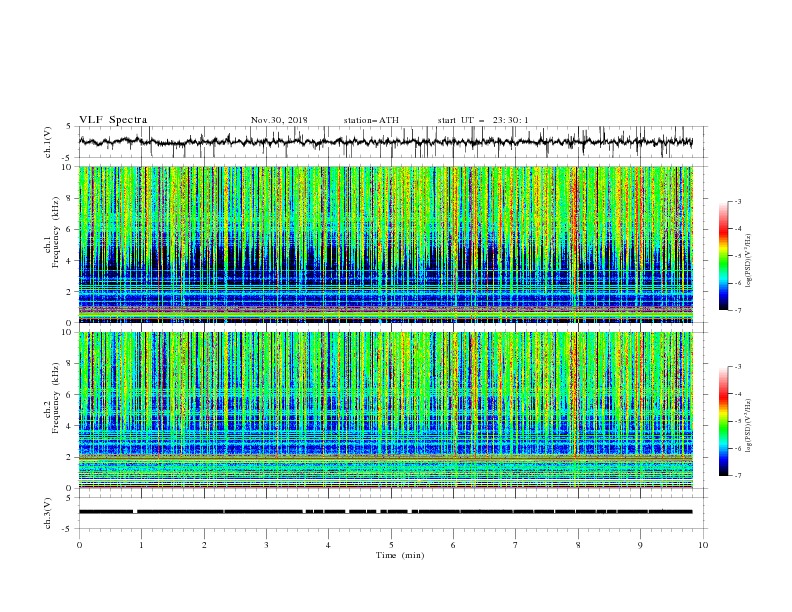Click time axis tick label "4"
Viewport: 792px width, 612px height.
(x=328, y=545)
